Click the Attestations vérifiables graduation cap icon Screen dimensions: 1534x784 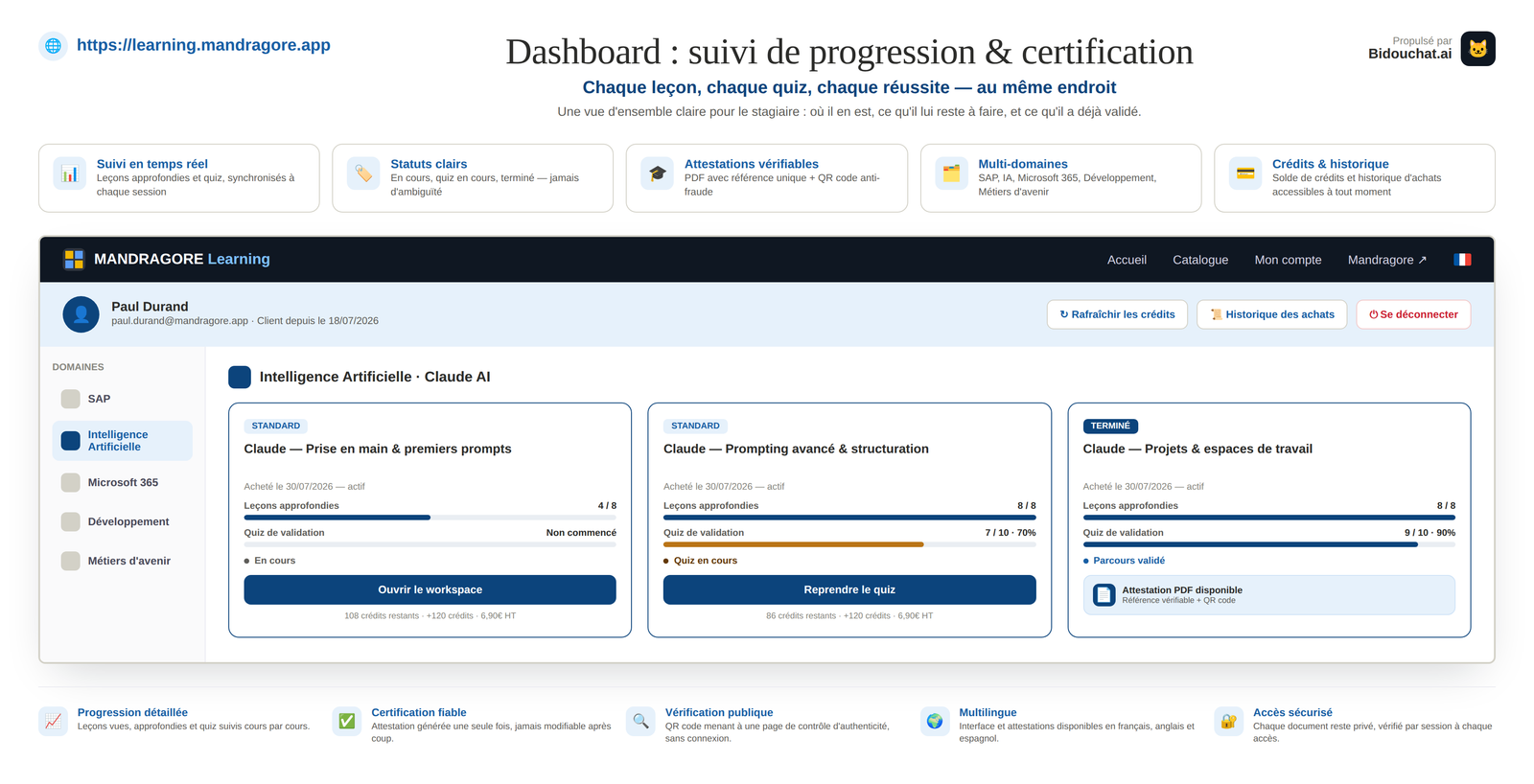(658, 173)
